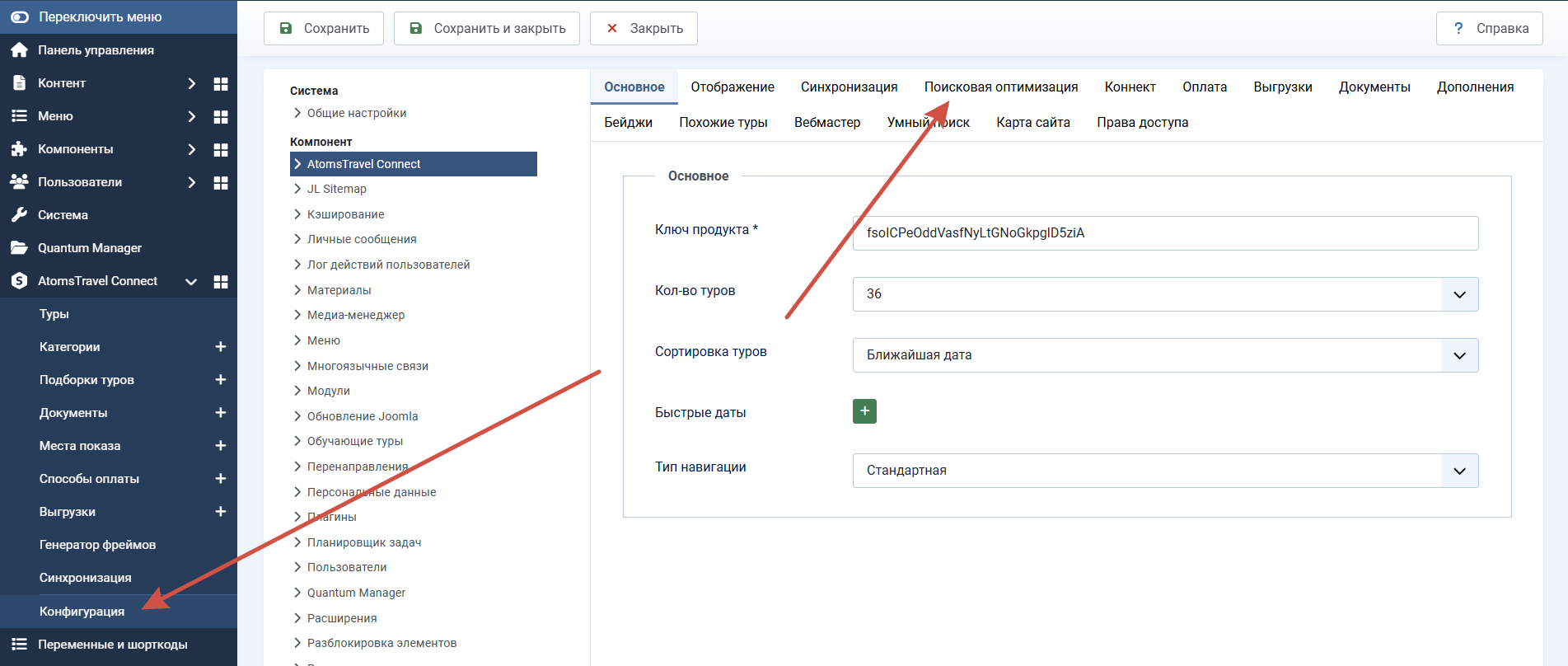The image size is (1568, 666).
Task: Click the plus icon next to Категории
Action: click(221, 347)
